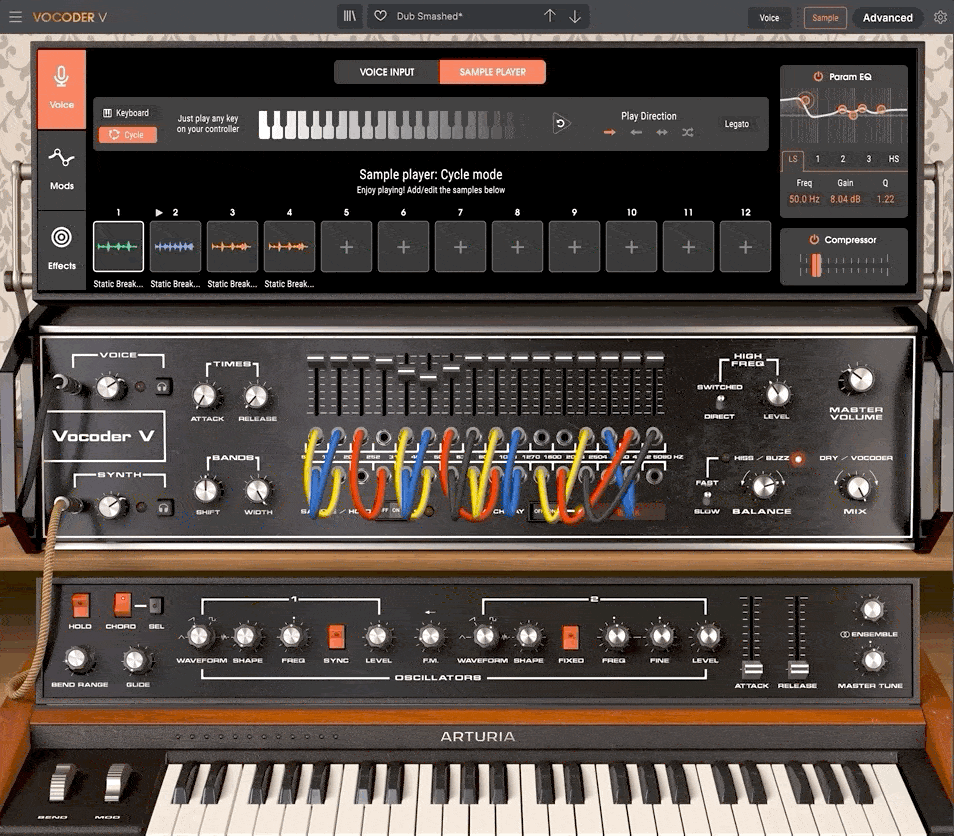954x836 pixels.
Task: Toggle the Compressor power button
Action: pyautogui.click(x=813, y=240)
